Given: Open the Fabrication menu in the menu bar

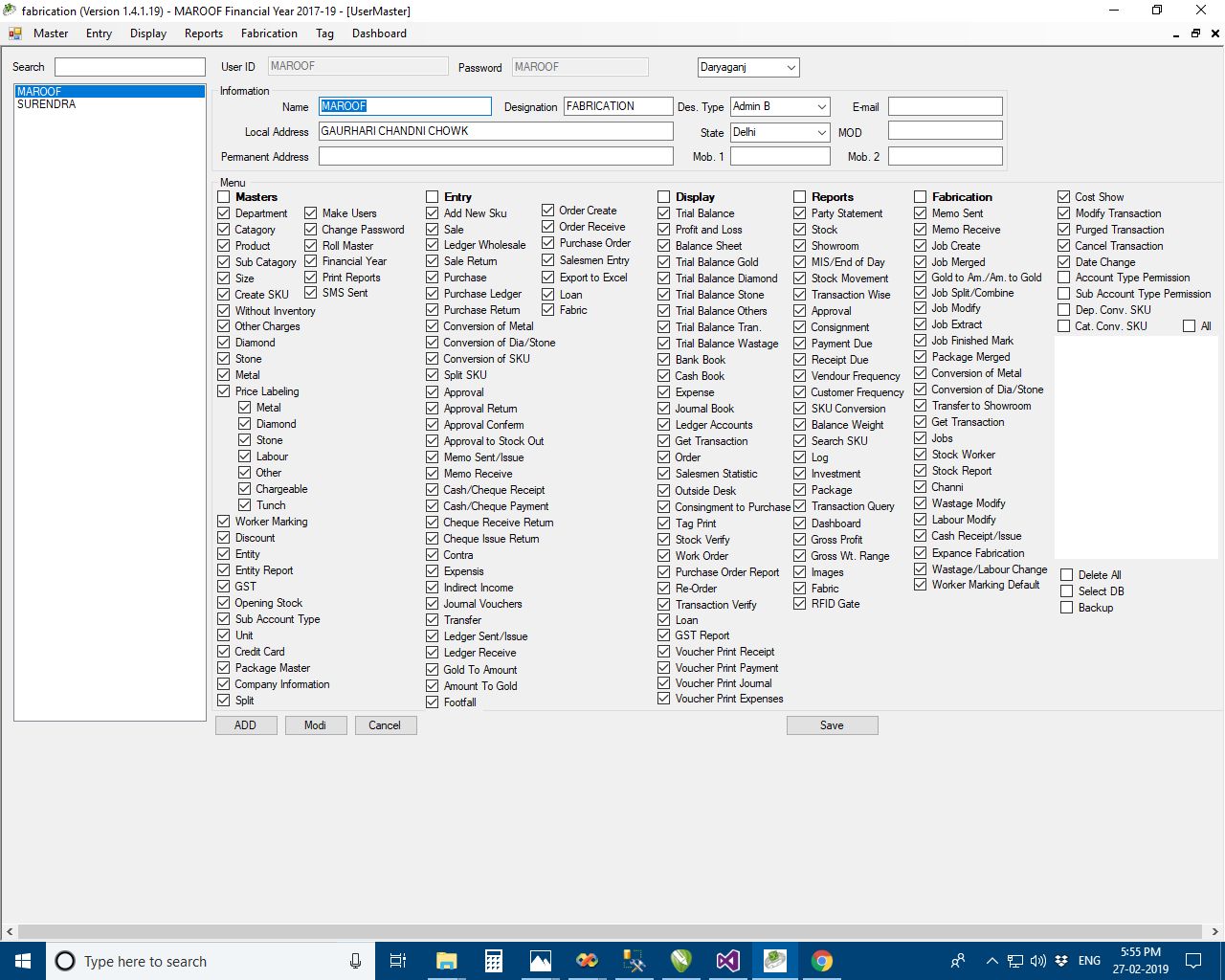Looking at the screenshot, I should click(x=269, y=33).
